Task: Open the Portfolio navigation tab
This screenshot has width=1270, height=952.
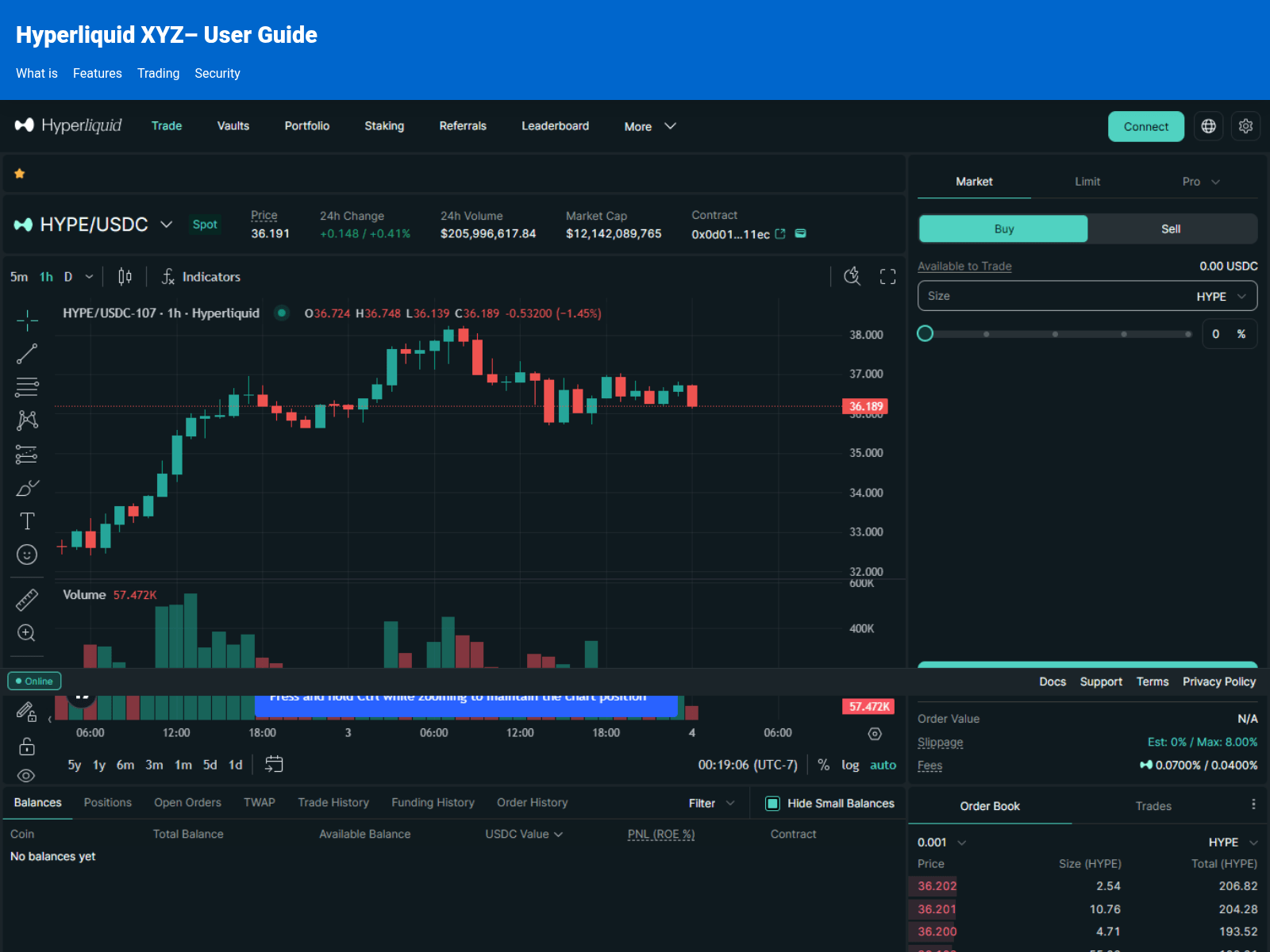Action: (x=307, y=126)
